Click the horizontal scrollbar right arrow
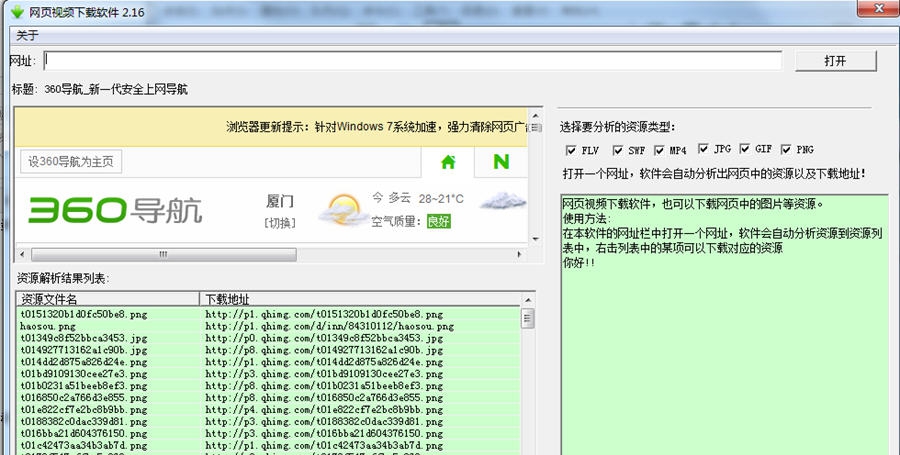 (x=519, y=254)
